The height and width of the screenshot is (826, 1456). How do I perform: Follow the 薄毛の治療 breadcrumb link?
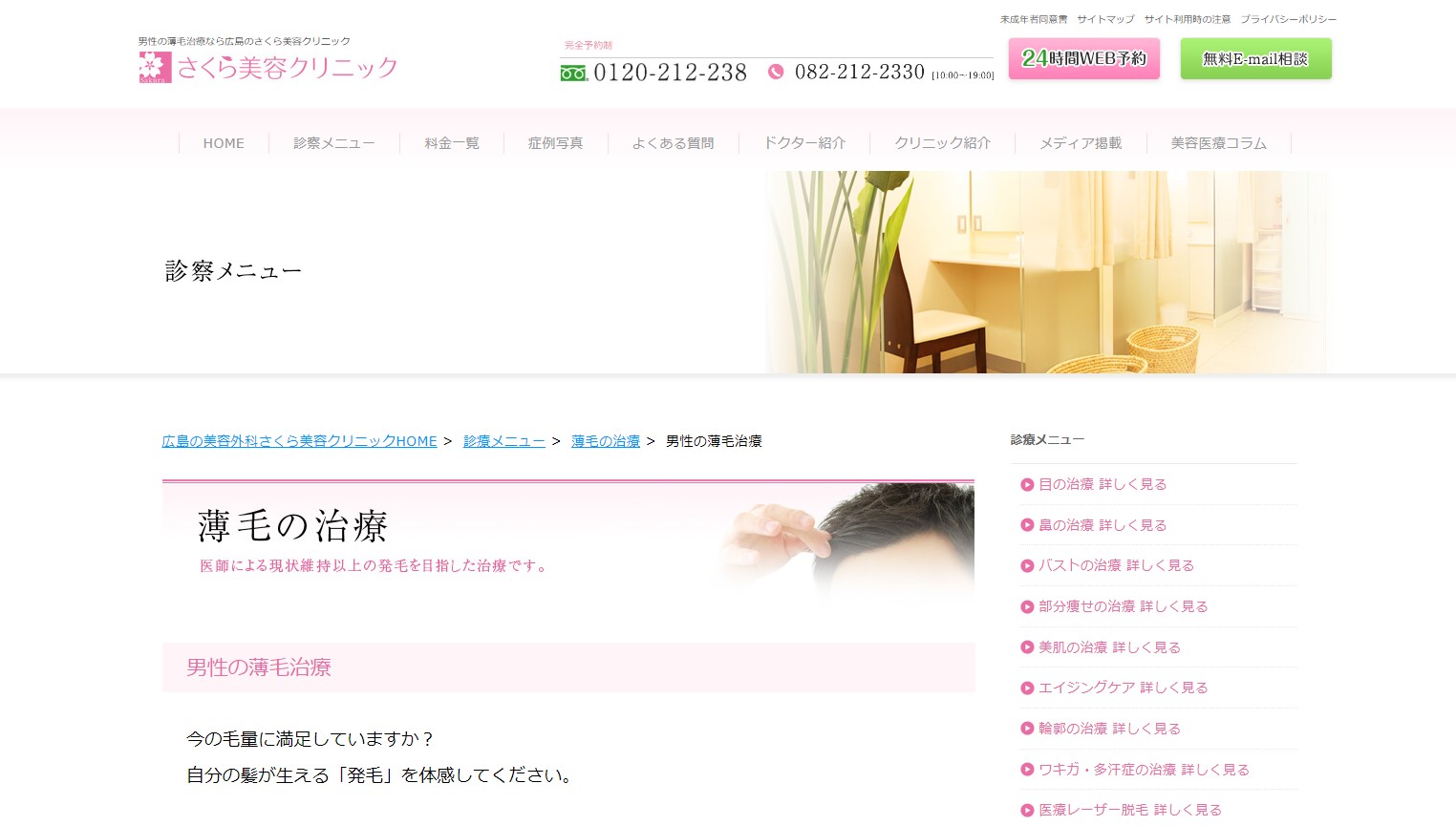coord(606,441)
